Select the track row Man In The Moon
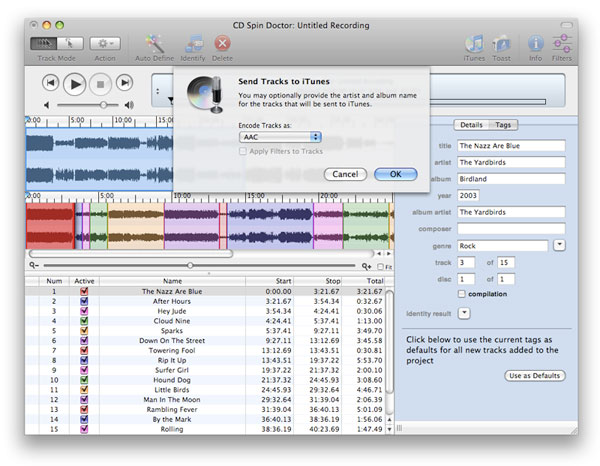This screenshot has height=466, width=600. click(205, 399)
